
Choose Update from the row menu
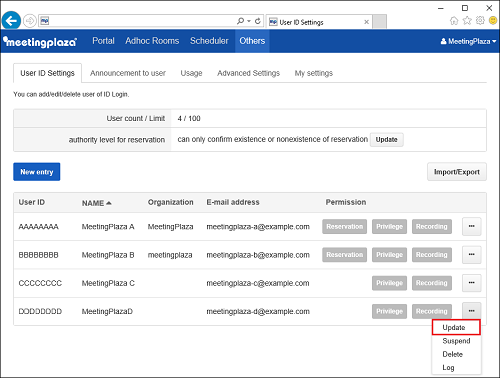click(456, 327)
